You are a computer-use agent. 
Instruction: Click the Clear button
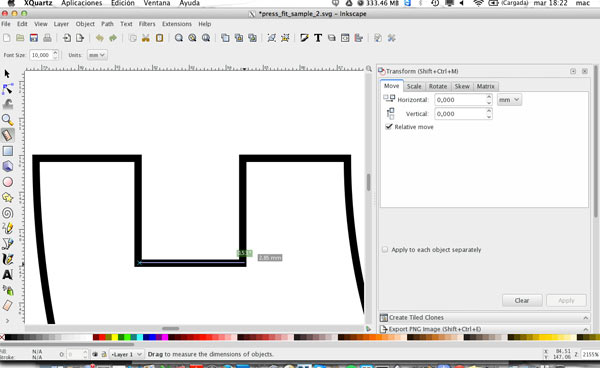pos(522,300)
